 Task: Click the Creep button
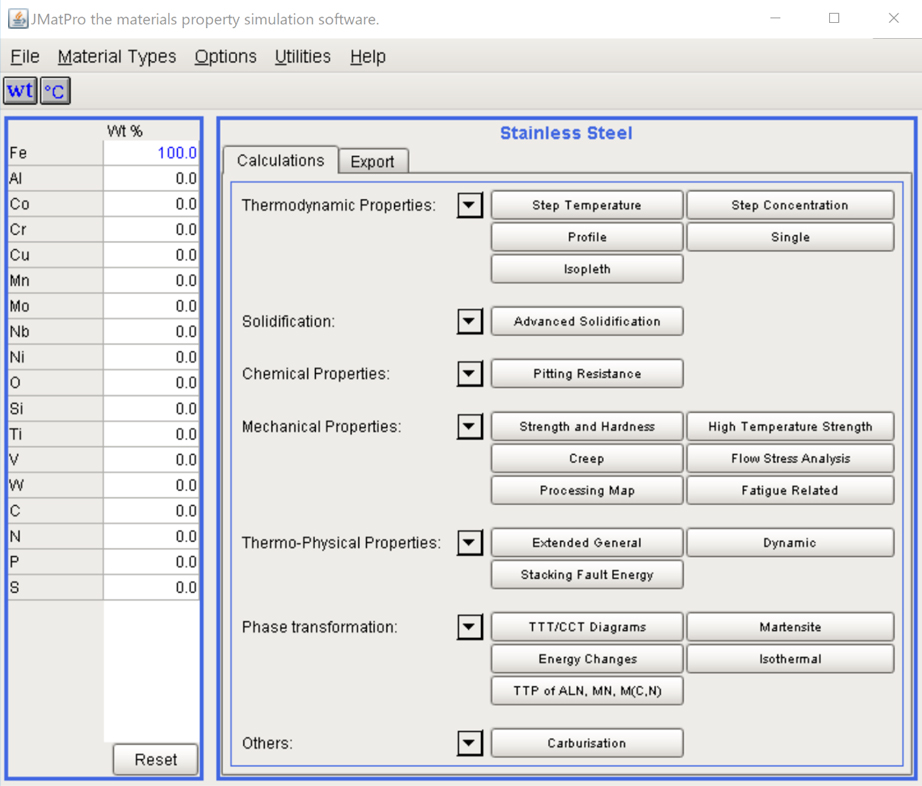point(587,458)
